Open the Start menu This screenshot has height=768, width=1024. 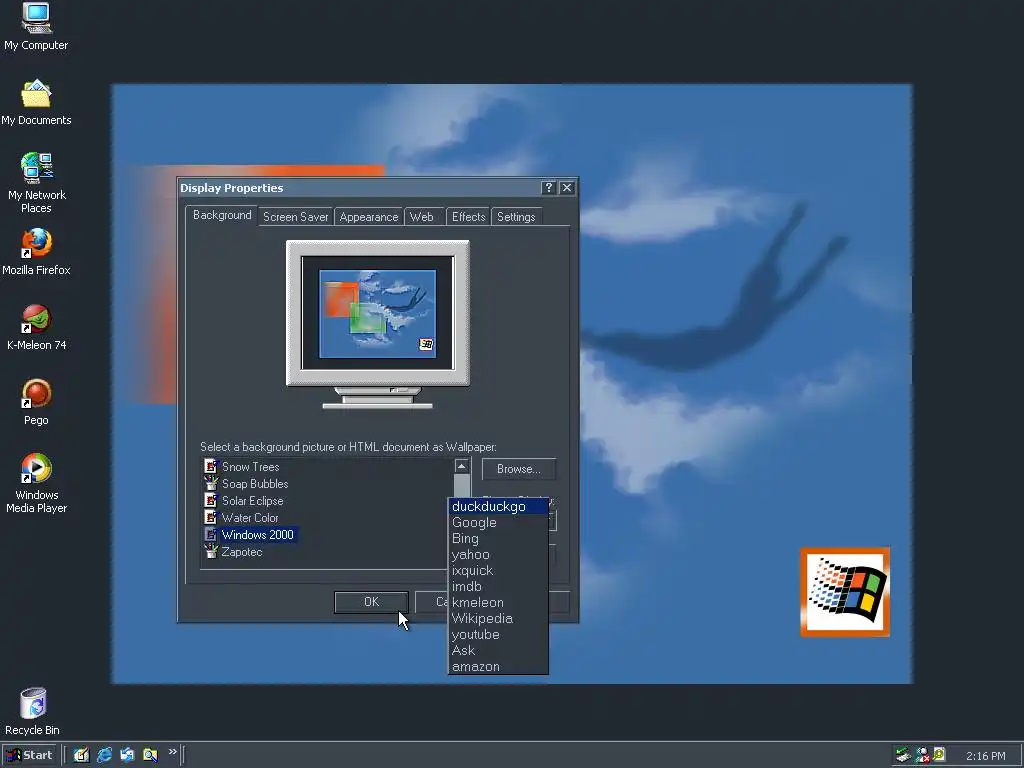pos(30,755)
